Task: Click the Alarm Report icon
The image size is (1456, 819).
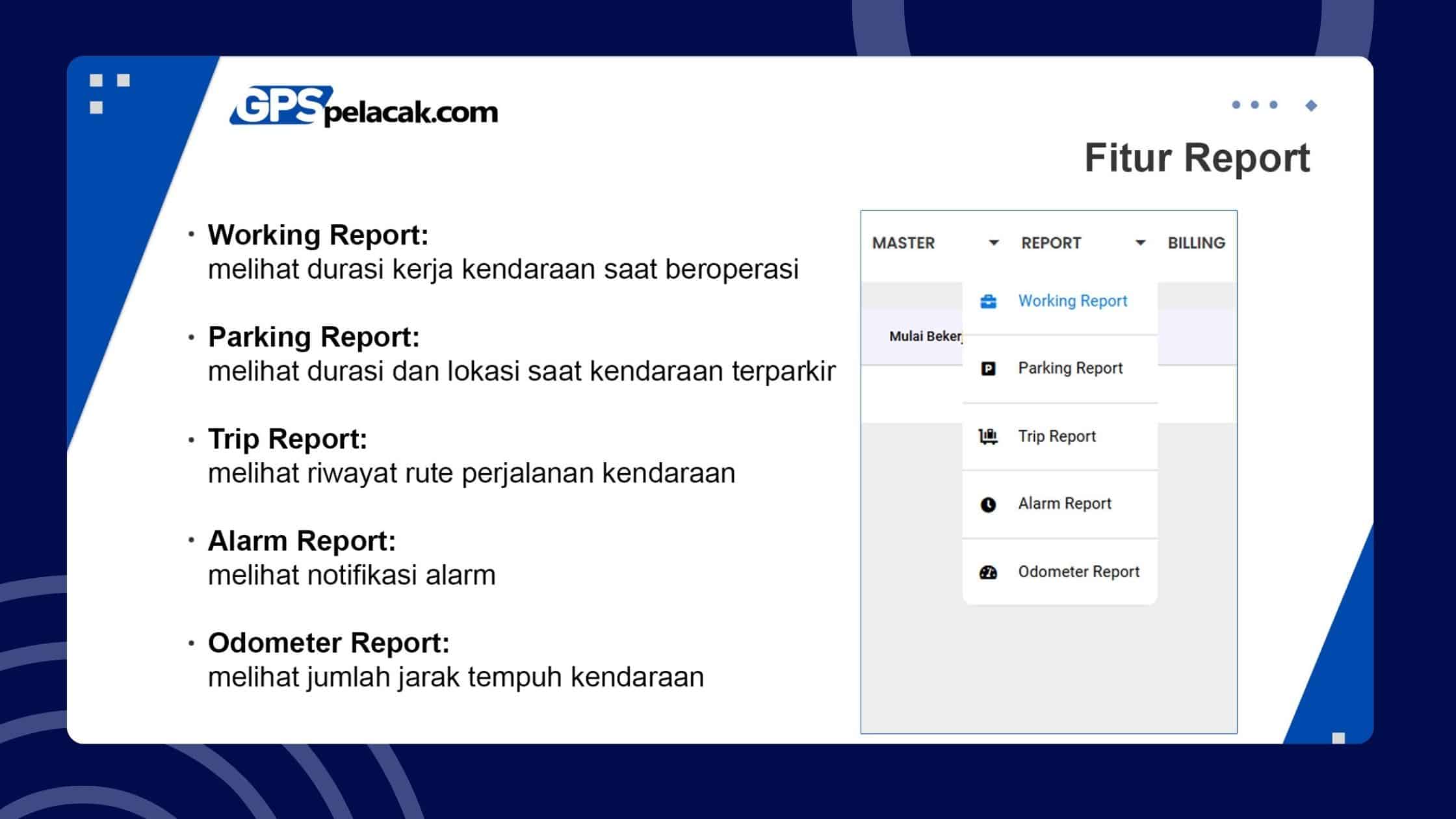Action: 986,503
